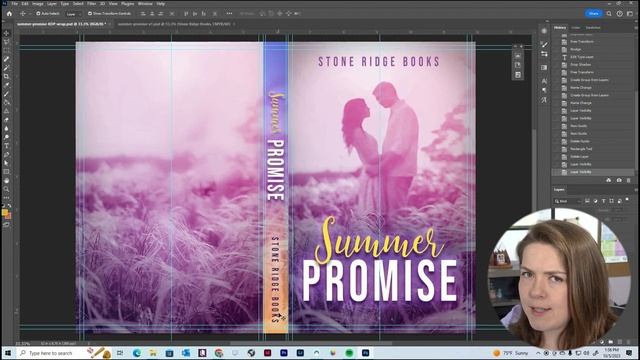Select the Edit Type Layer history state

[593, 57]
